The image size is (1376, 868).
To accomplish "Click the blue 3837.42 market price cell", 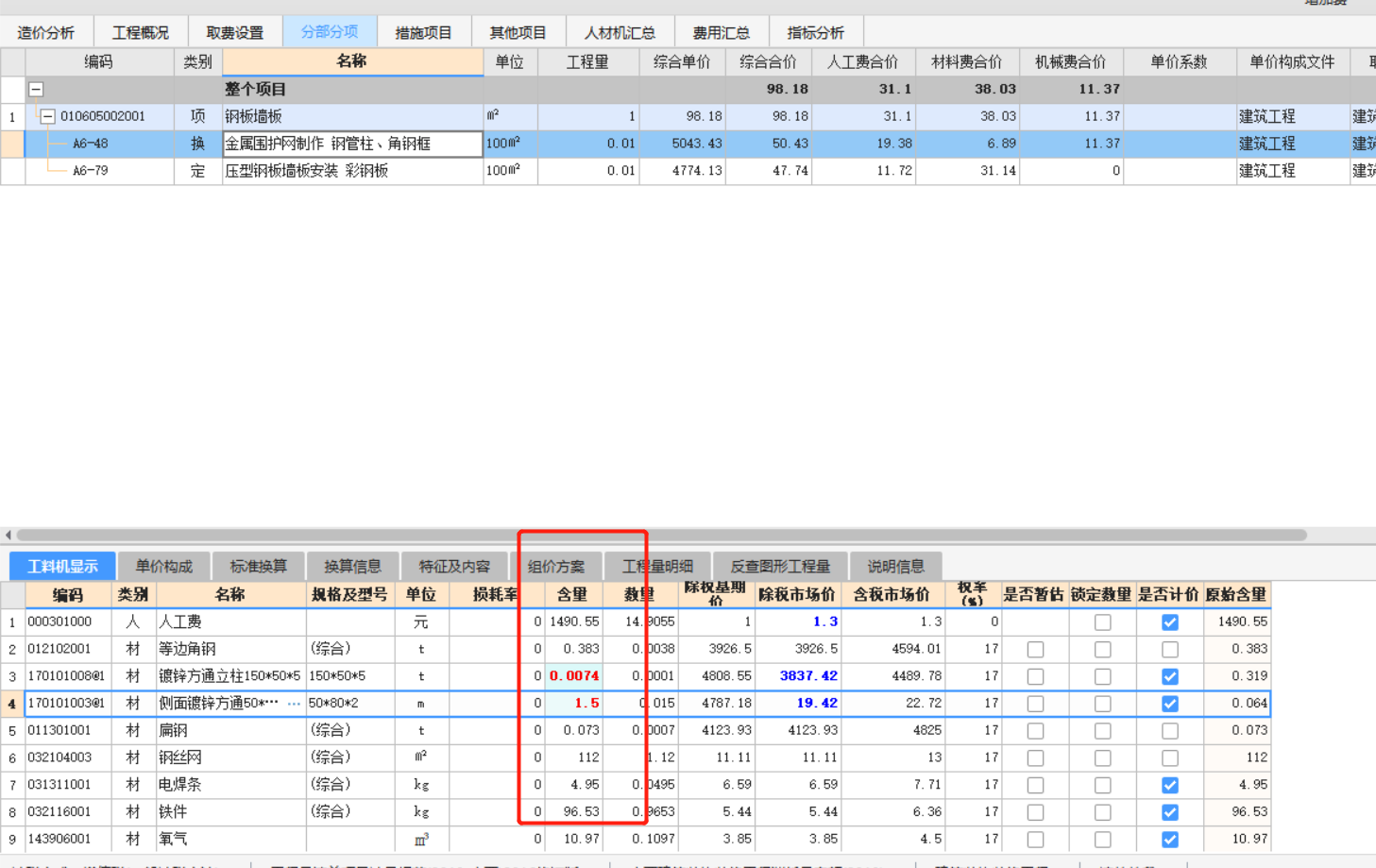I will click(797, 676).
